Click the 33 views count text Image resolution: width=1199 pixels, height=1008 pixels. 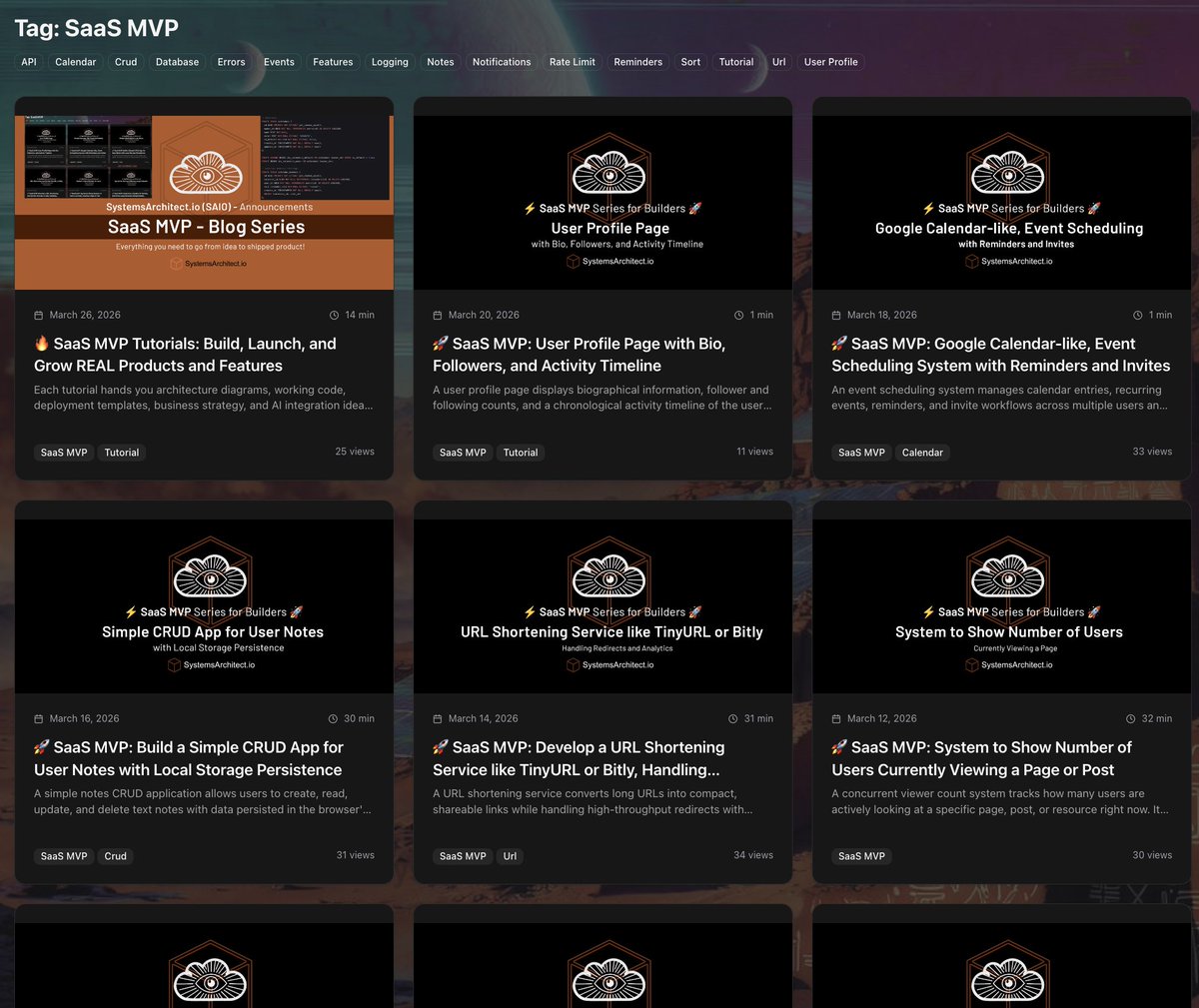(1152, 452)
